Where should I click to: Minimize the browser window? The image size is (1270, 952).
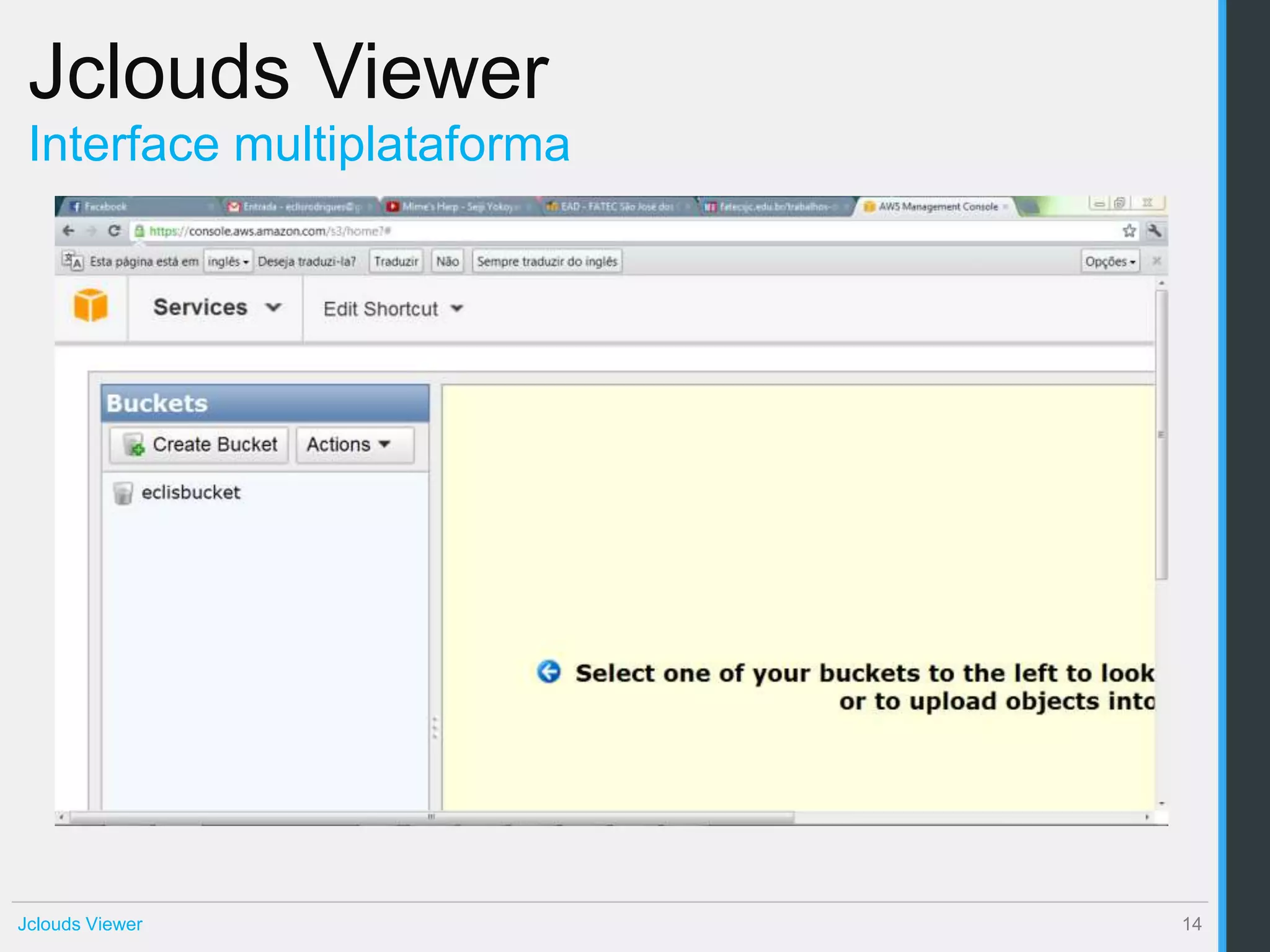1099,203
